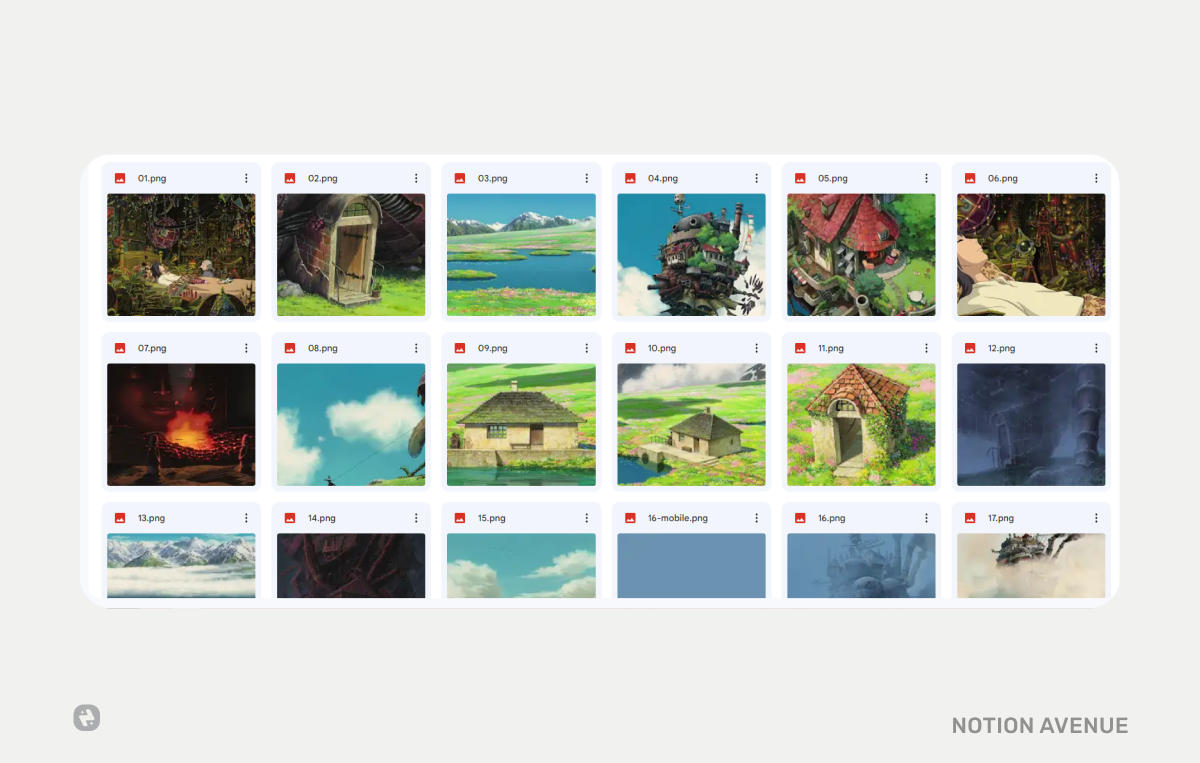1200x763 pixels.
Task: Open the 09.png cottage thumbnail
Action: (x=521, y=425)
